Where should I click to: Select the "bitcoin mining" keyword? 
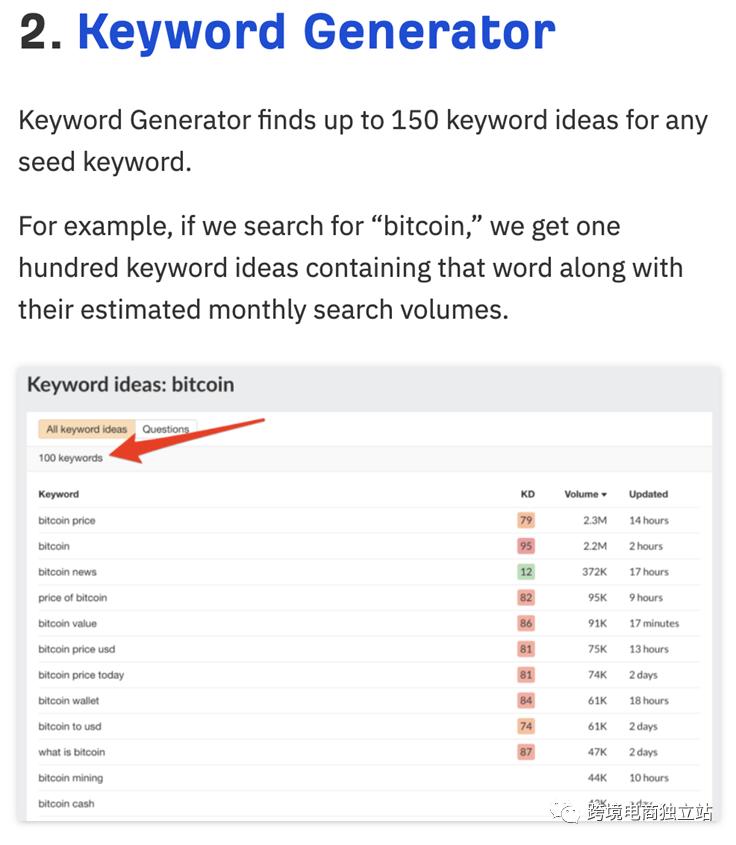[70, 778]
